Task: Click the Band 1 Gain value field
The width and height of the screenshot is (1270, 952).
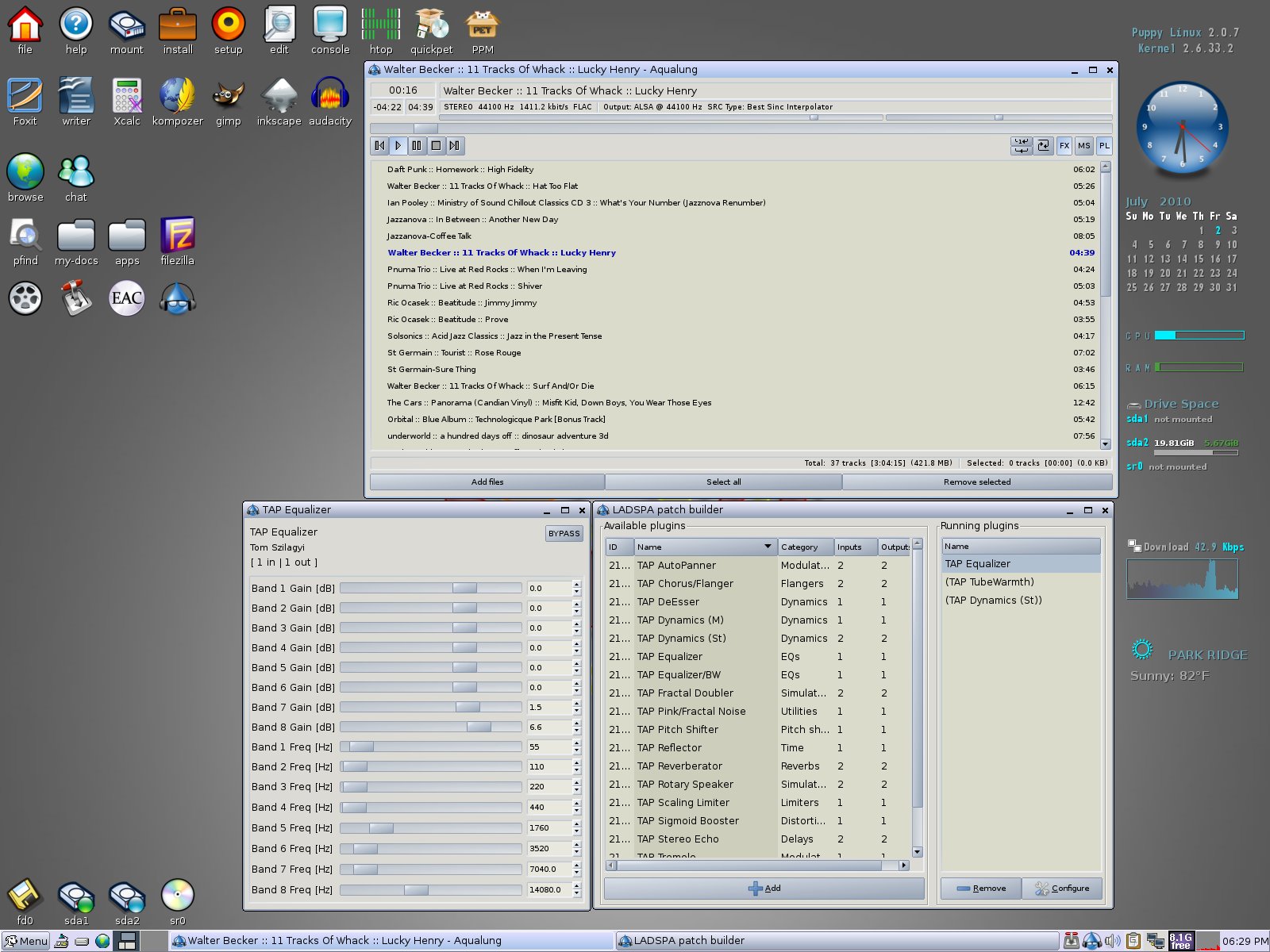Action: point(549,588)
